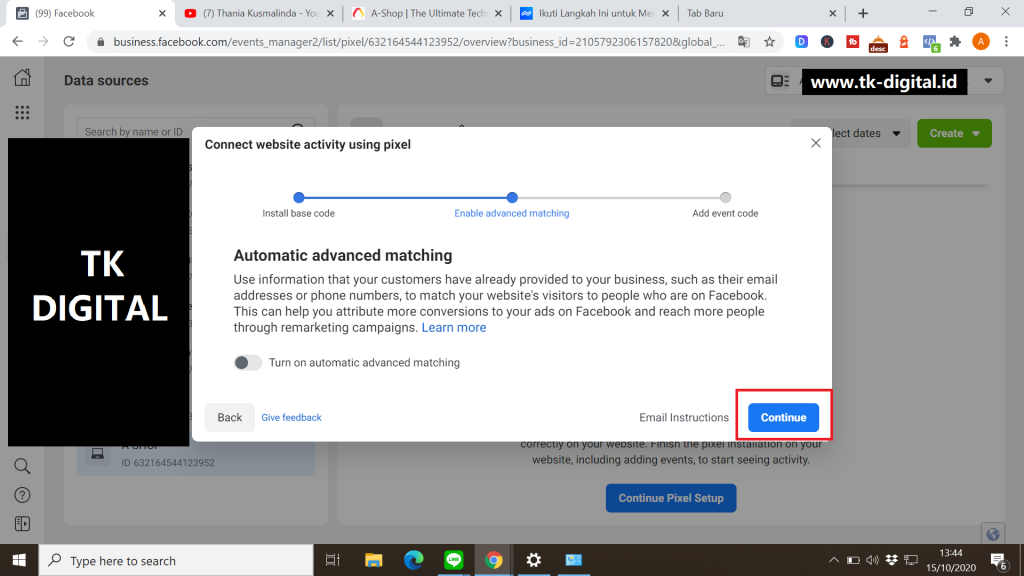Bookmark this page with star icon
1024x576 pixels.
click(x=769, y=42)
